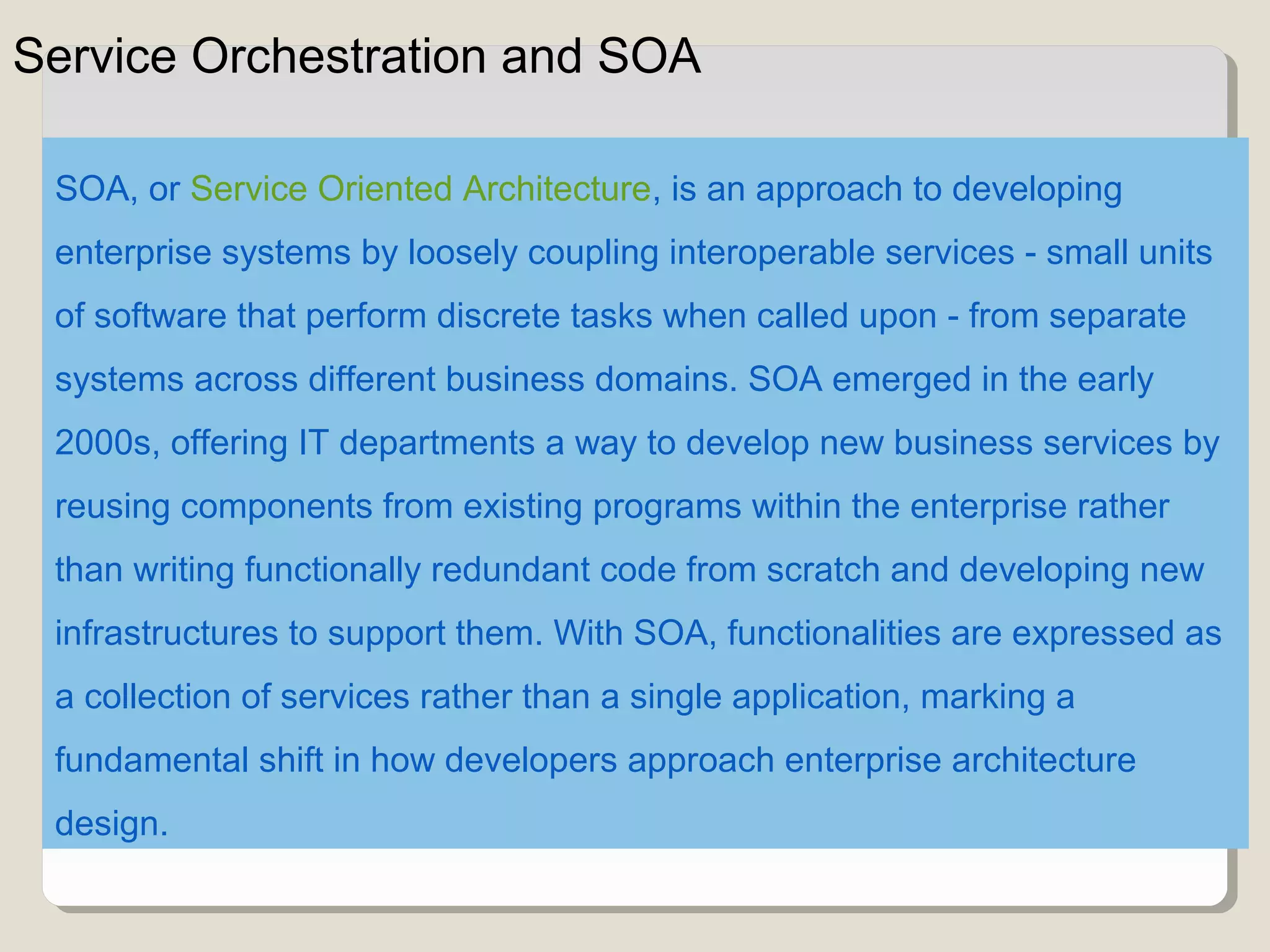1270x952 pixels.
Task: Click the words 'discrete tasks' in third line
Action: [x=544, y=315]
